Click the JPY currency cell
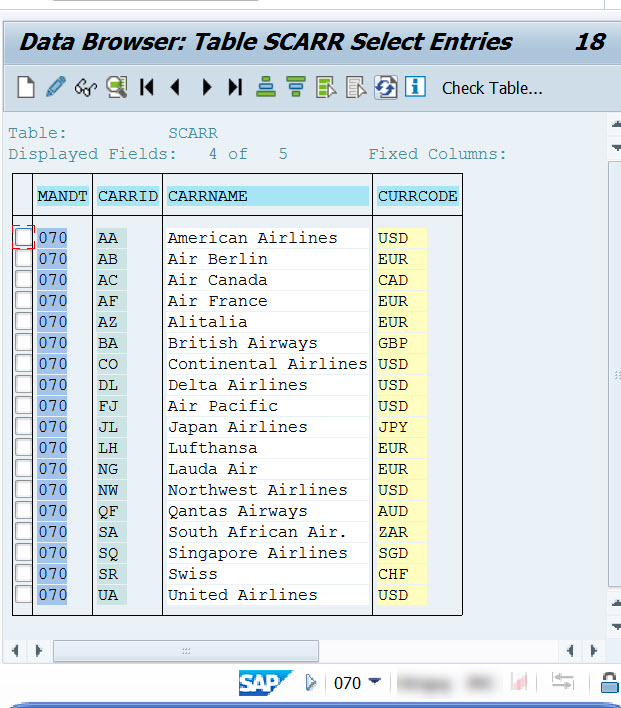Image resolution: width=621 pixels, height=708 pixels. tap(402, 427)
